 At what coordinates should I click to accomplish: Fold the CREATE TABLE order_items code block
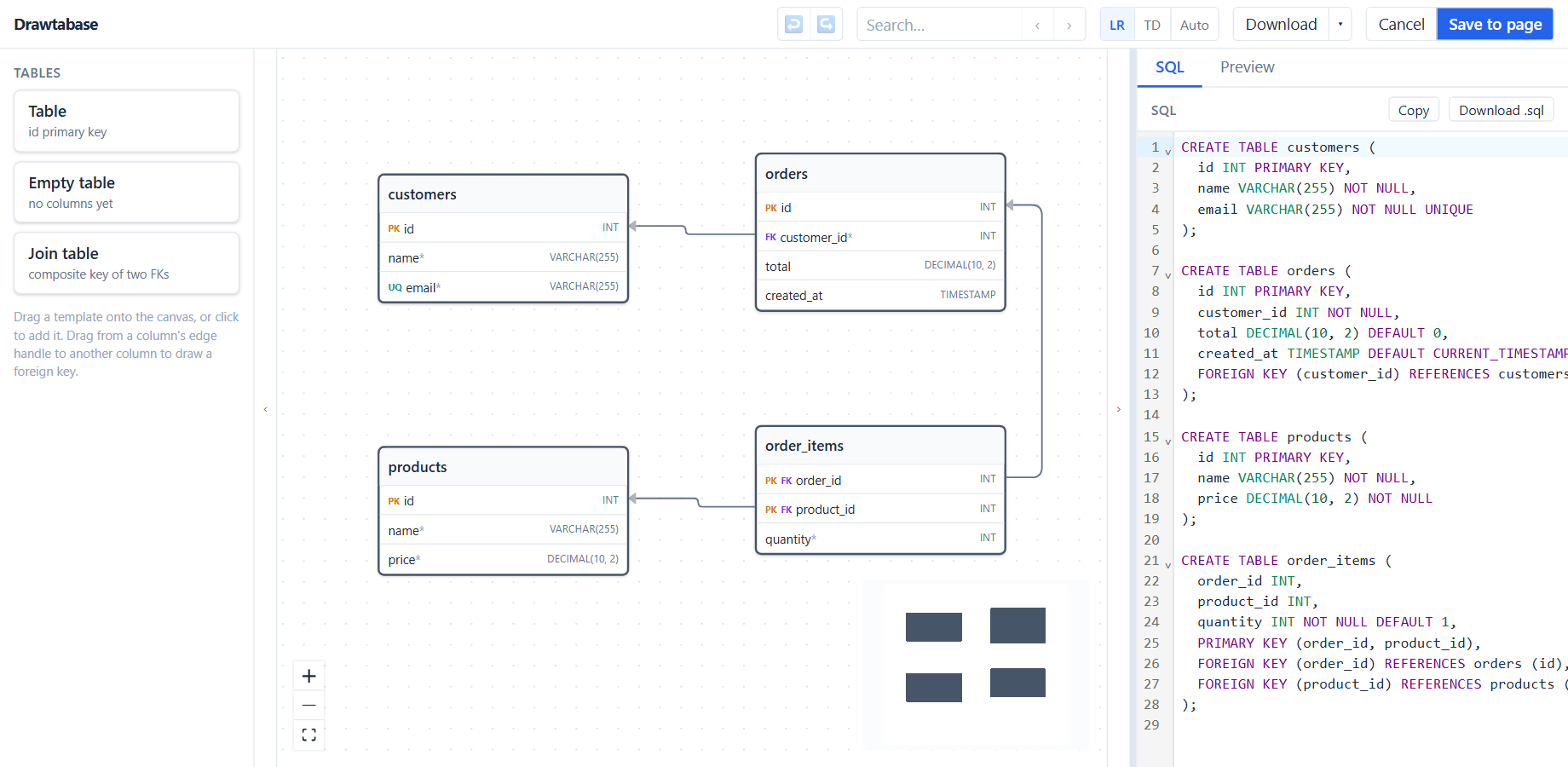(x=1168, y=565)
